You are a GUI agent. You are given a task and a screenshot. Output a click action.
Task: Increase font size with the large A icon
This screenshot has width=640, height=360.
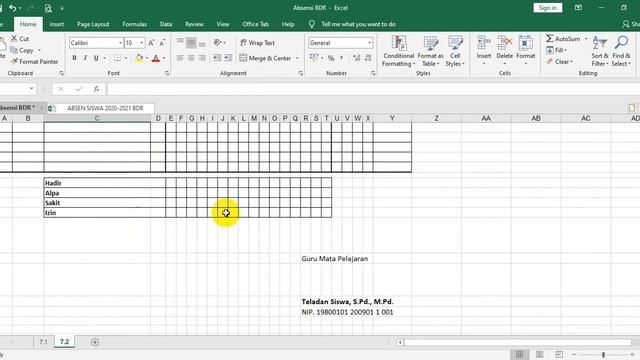pos(151,42)
